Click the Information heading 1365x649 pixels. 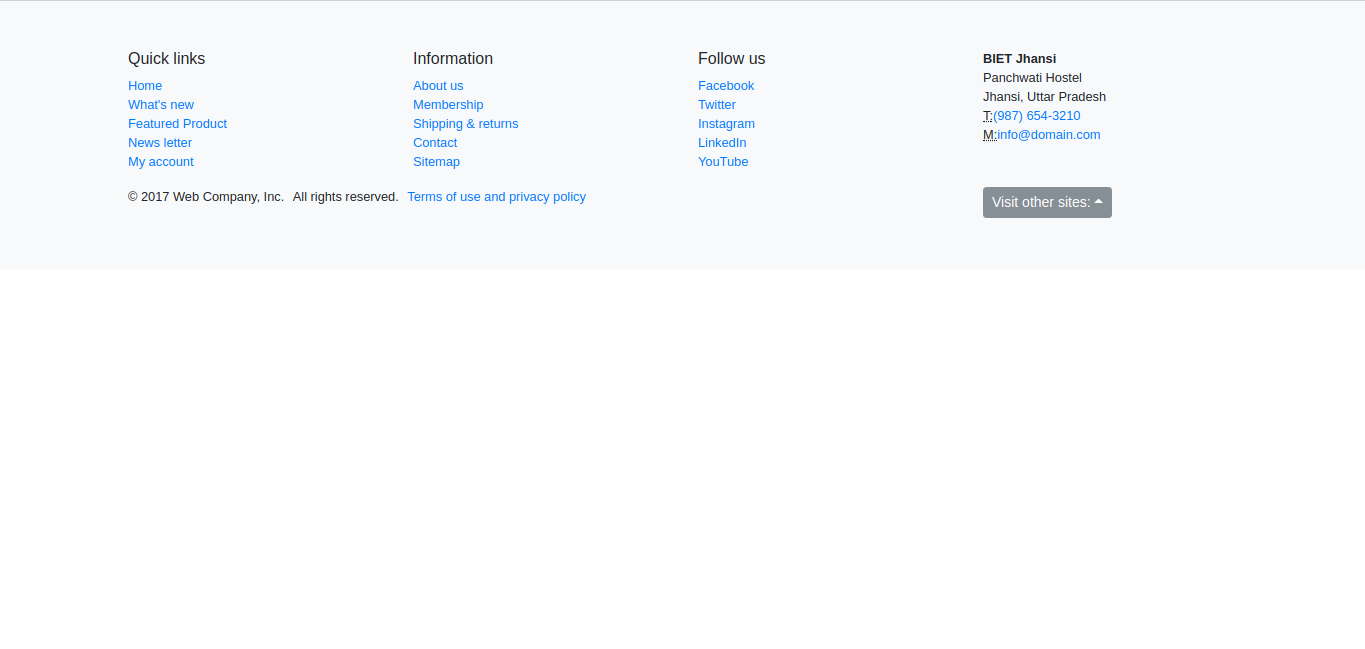[453, 59]
